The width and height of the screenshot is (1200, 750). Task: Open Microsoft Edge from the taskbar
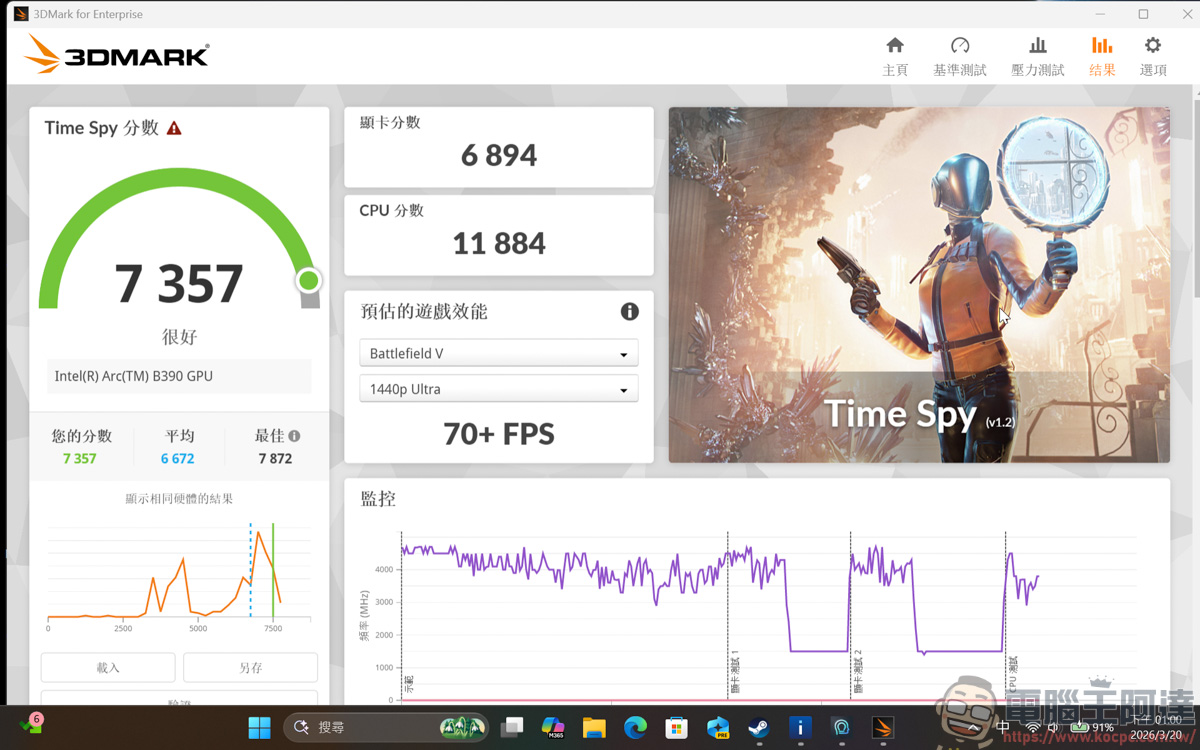(635, 728)
